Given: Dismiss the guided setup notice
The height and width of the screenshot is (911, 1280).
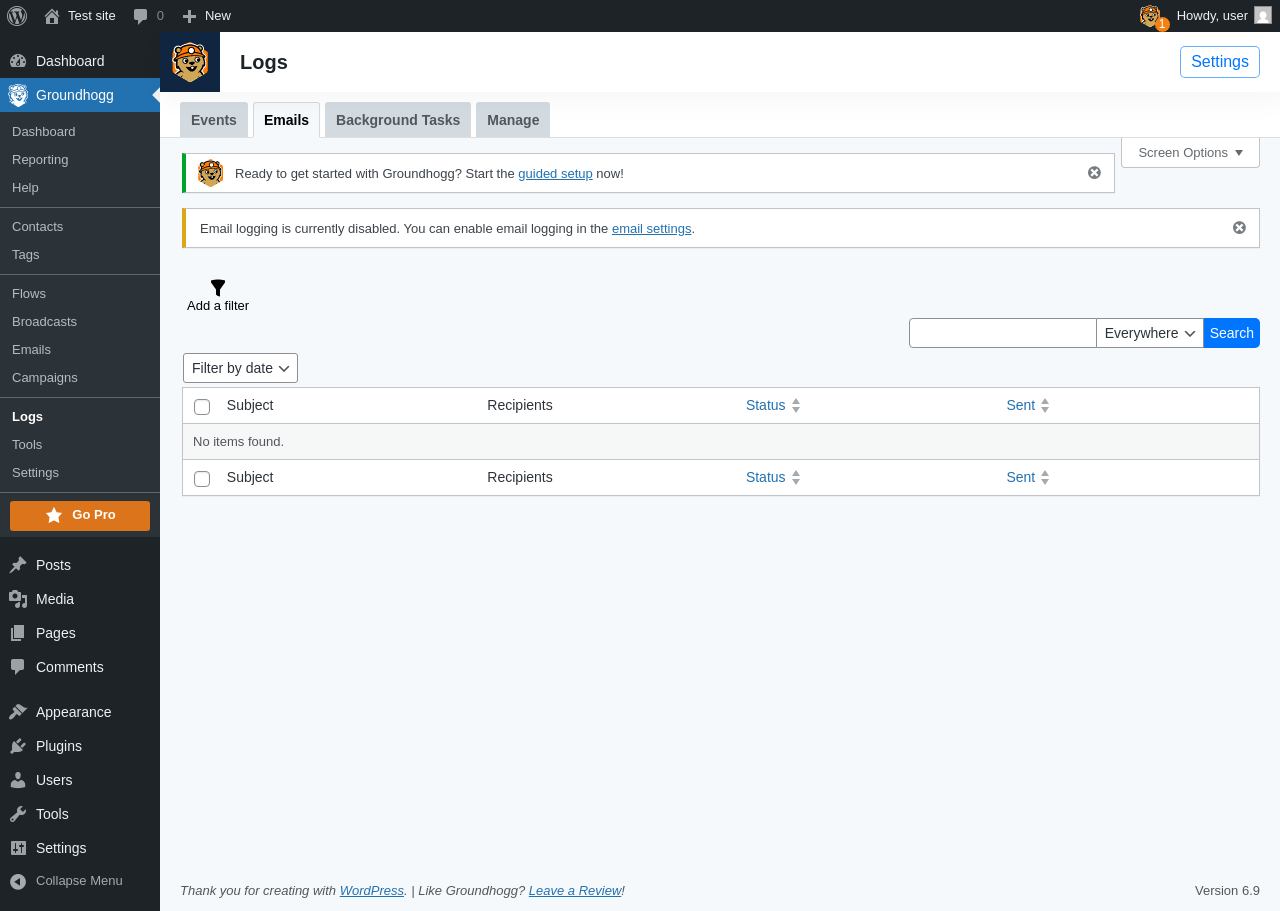Looking at the screenshot, I should (1094, 173).
